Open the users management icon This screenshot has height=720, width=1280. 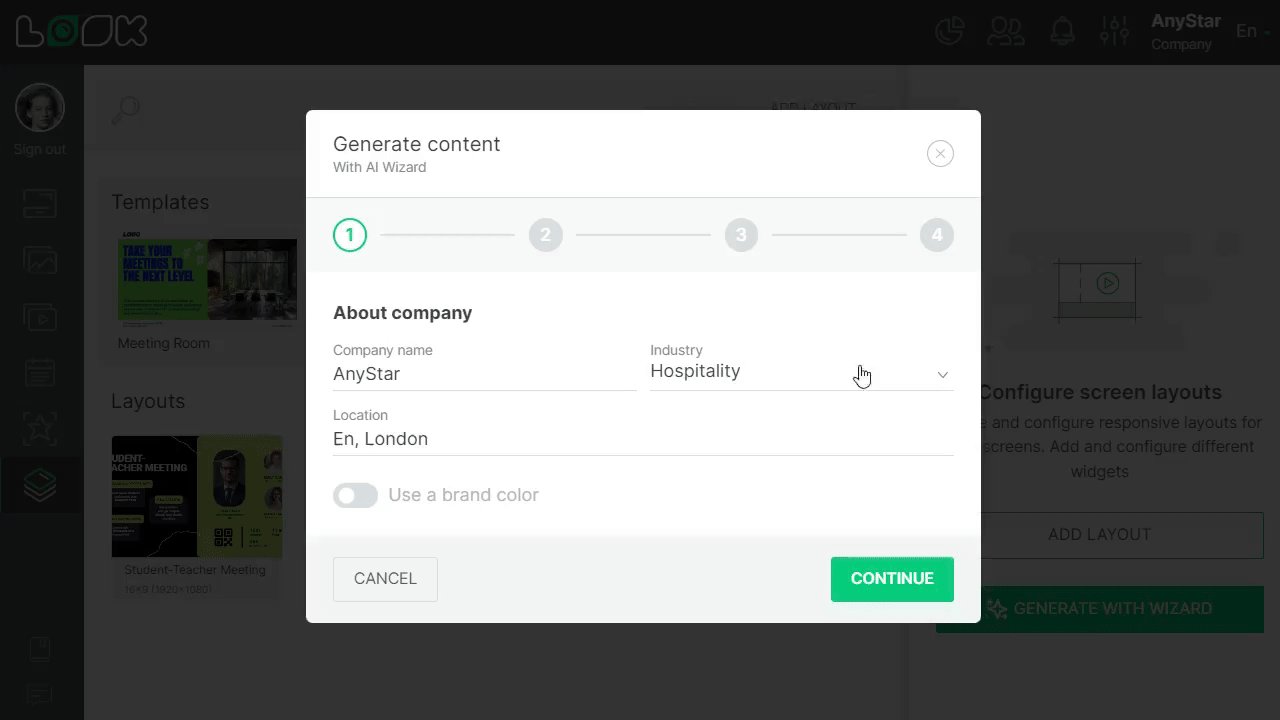[x=1006, y=31]
